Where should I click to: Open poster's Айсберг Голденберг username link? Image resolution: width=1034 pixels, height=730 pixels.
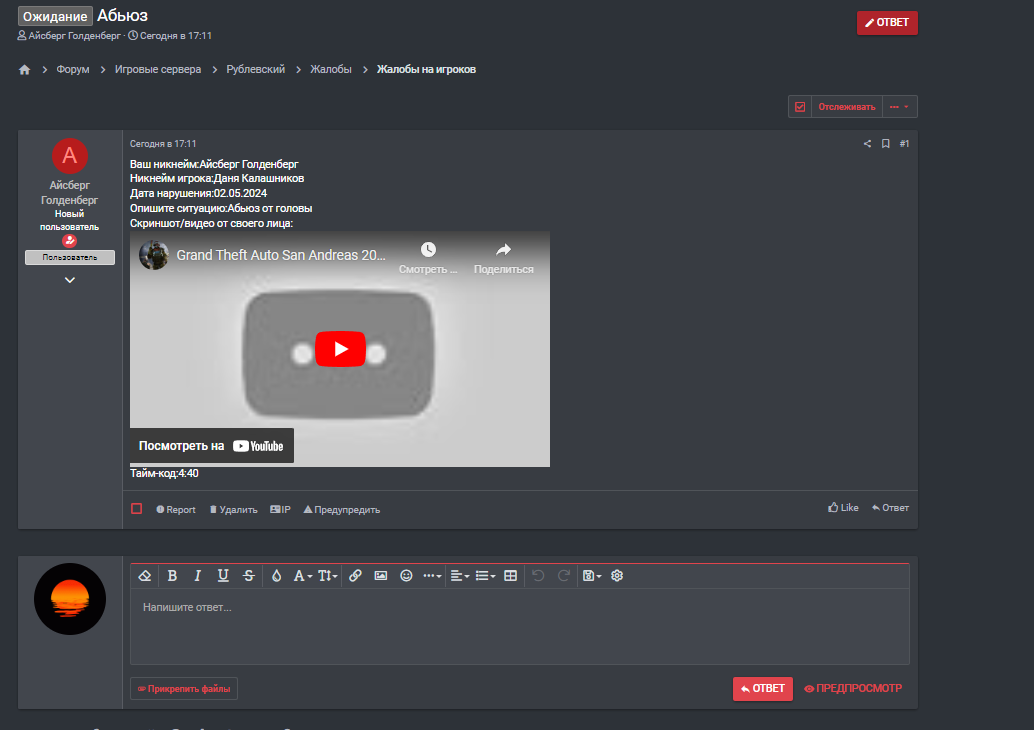click(x=69, y=193)
